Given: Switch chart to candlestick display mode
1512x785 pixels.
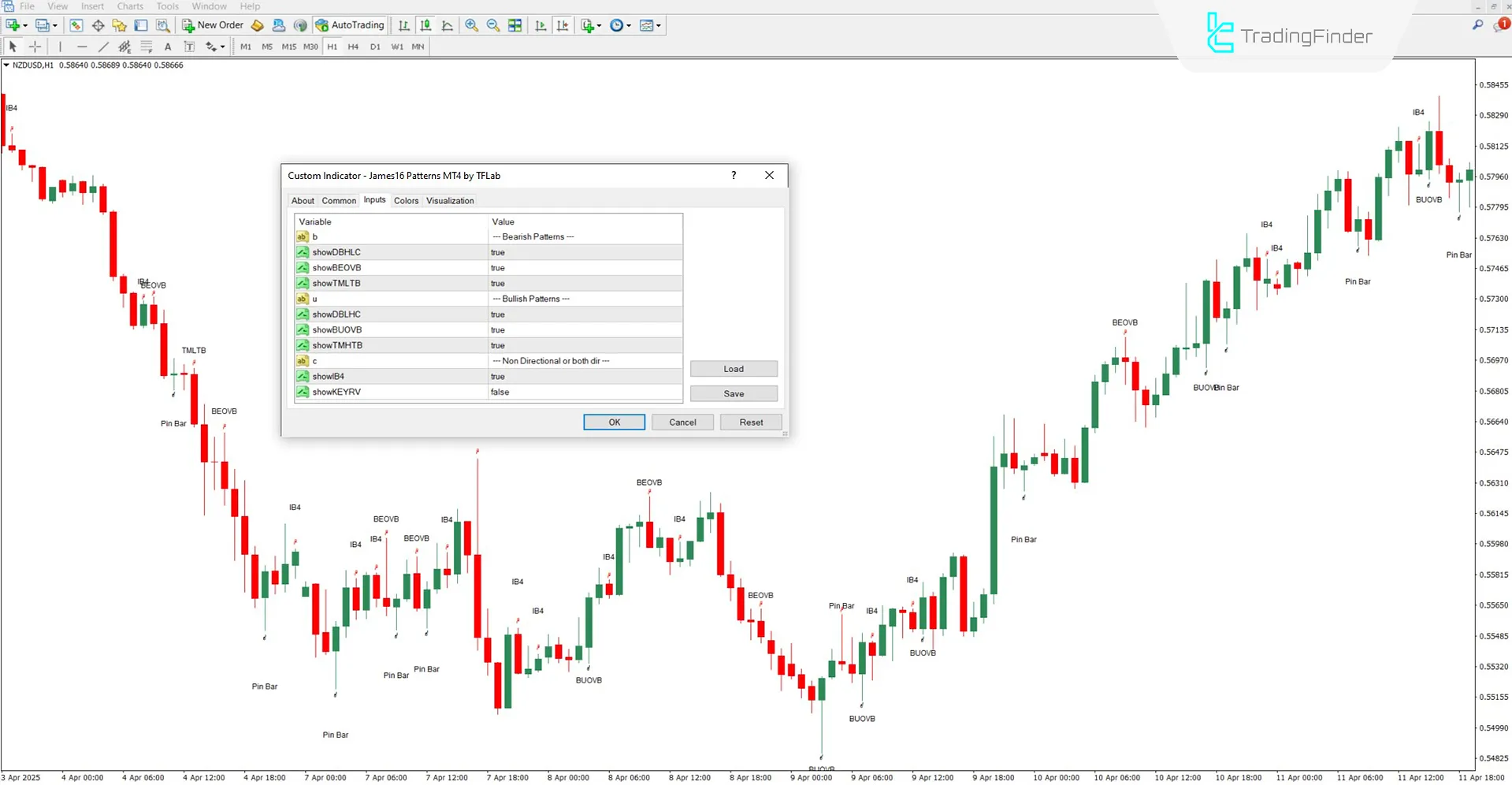Looking at the screenshot, I should [425, 25].
